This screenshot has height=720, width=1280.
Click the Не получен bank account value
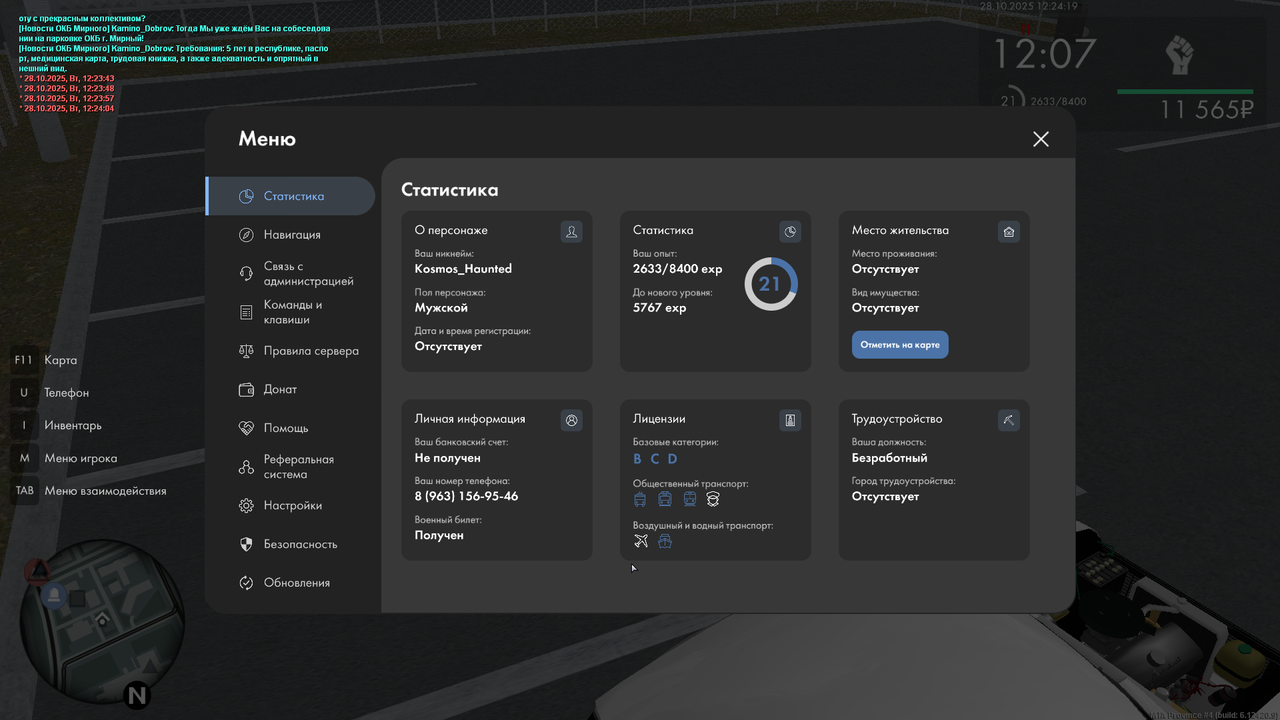click(x=448, y=458)
